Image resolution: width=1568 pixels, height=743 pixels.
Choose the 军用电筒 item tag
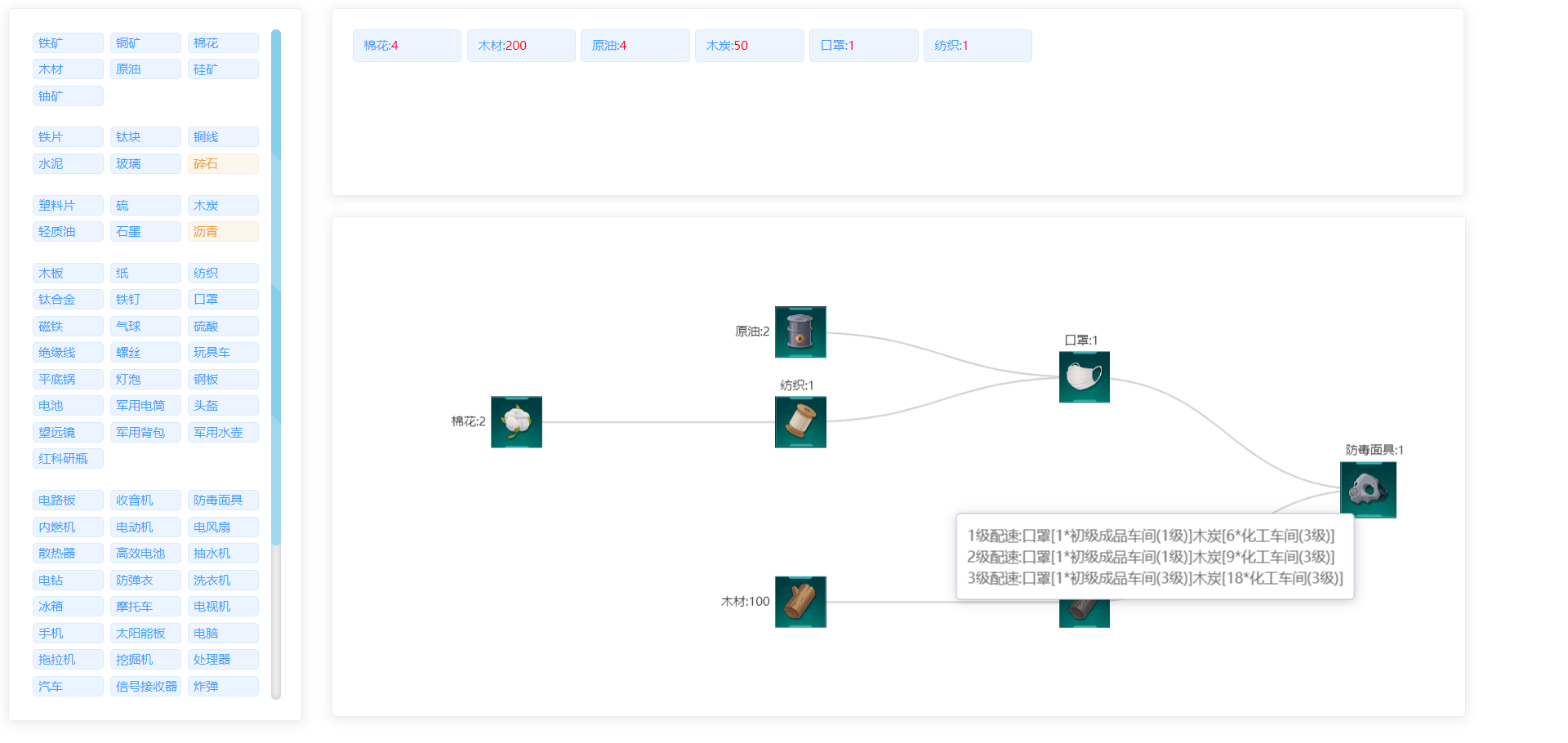tap(145, 406)
